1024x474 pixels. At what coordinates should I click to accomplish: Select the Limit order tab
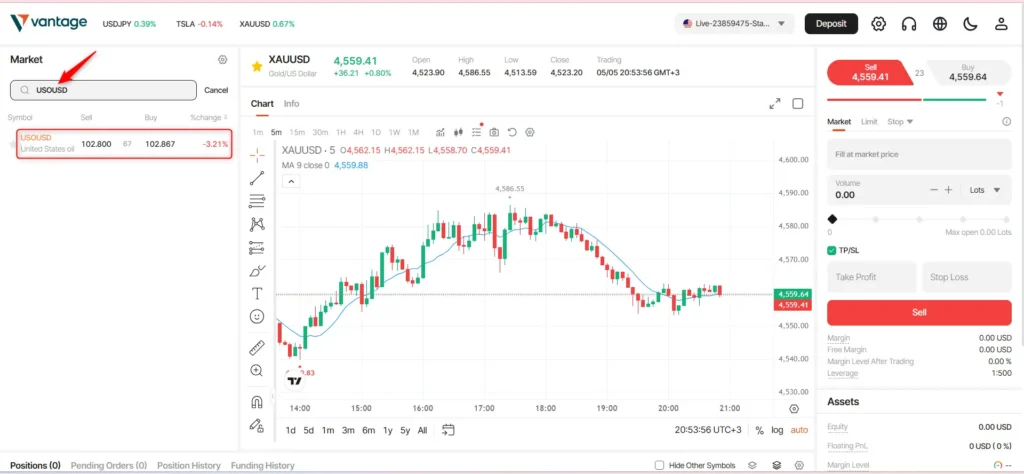pos(869,121)
